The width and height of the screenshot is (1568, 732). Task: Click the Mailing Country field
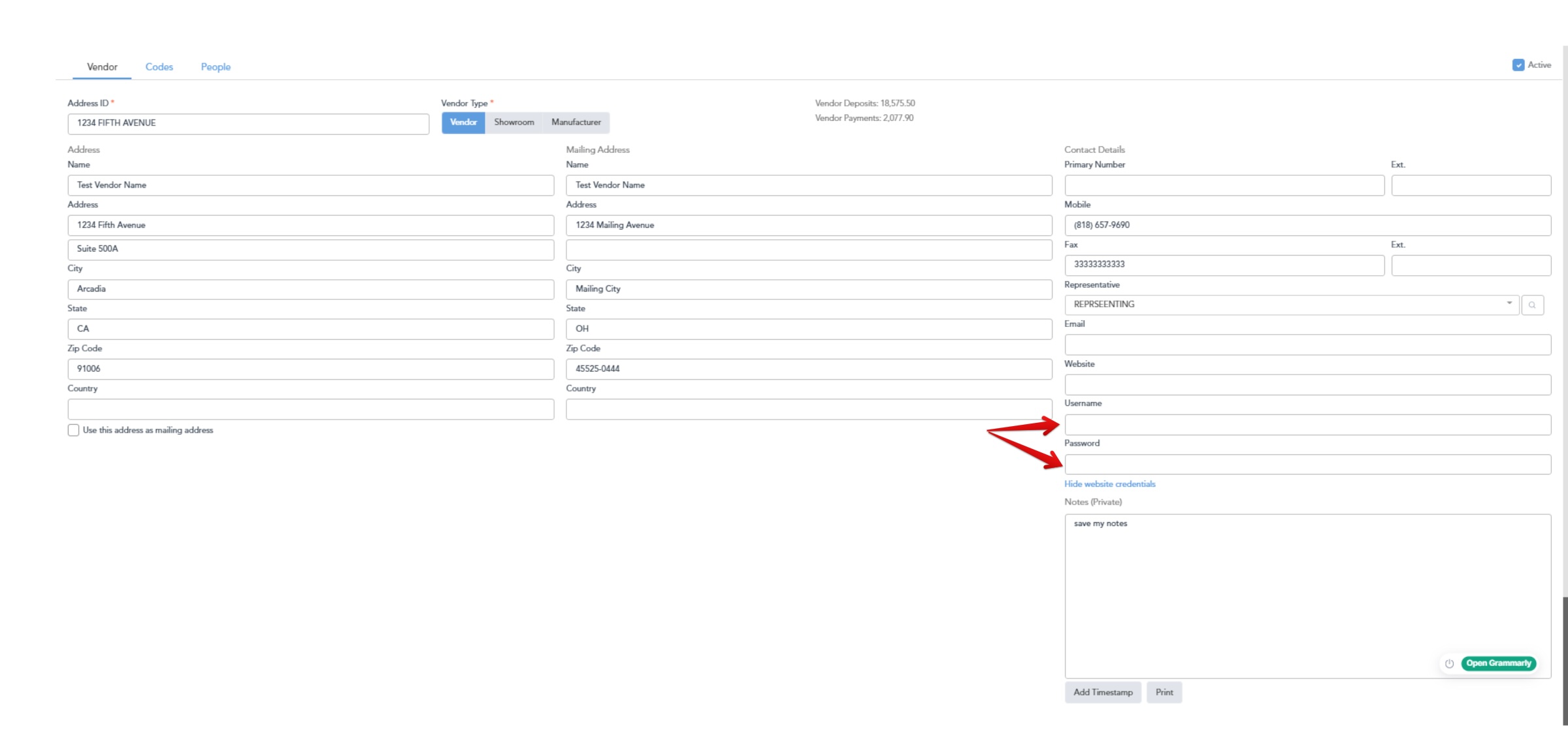coord(809,409)
